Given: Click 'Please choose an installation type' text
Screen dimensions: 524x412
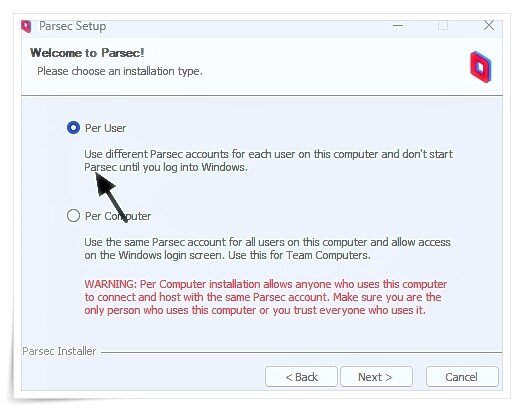Looking at the screenshot, I should point(120,71).
